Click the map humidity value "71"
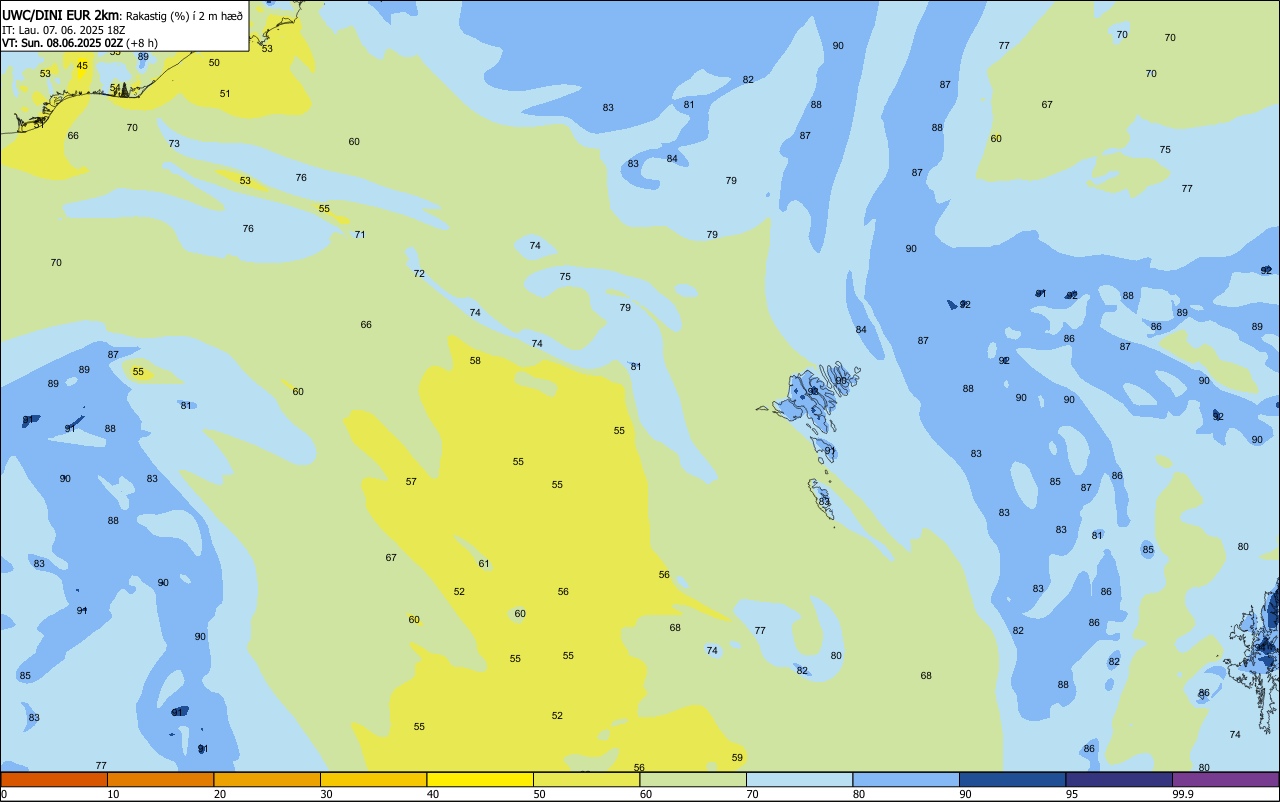Screen dimensions: 1280x802 click(360, 235)
